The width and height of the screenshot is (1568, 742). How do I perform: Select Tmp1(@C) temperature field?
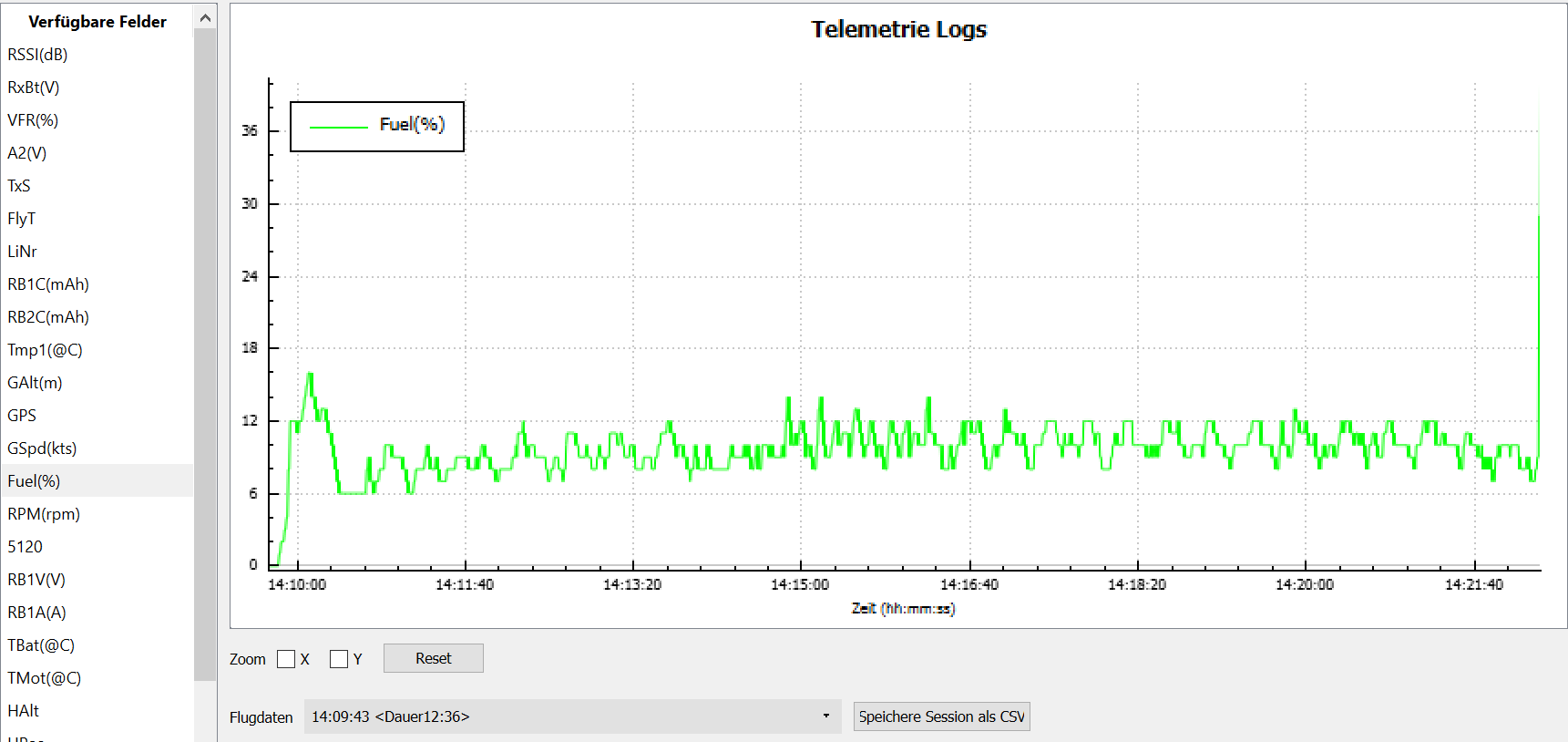click(45, 350)
